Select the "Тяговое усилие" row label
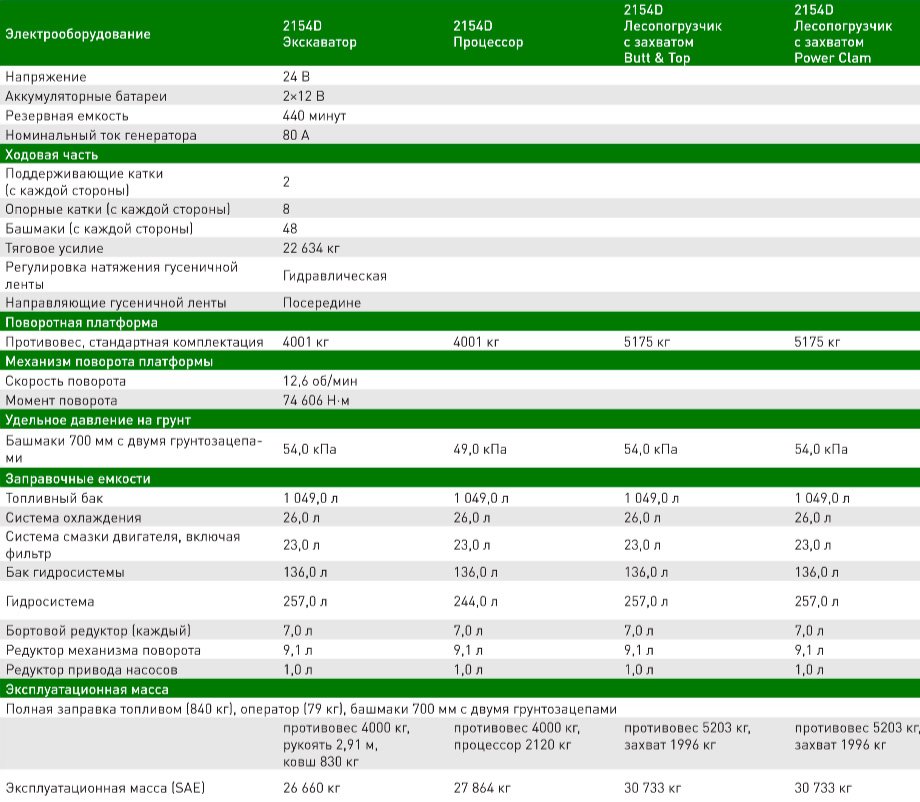 click(x=55, y=249)
